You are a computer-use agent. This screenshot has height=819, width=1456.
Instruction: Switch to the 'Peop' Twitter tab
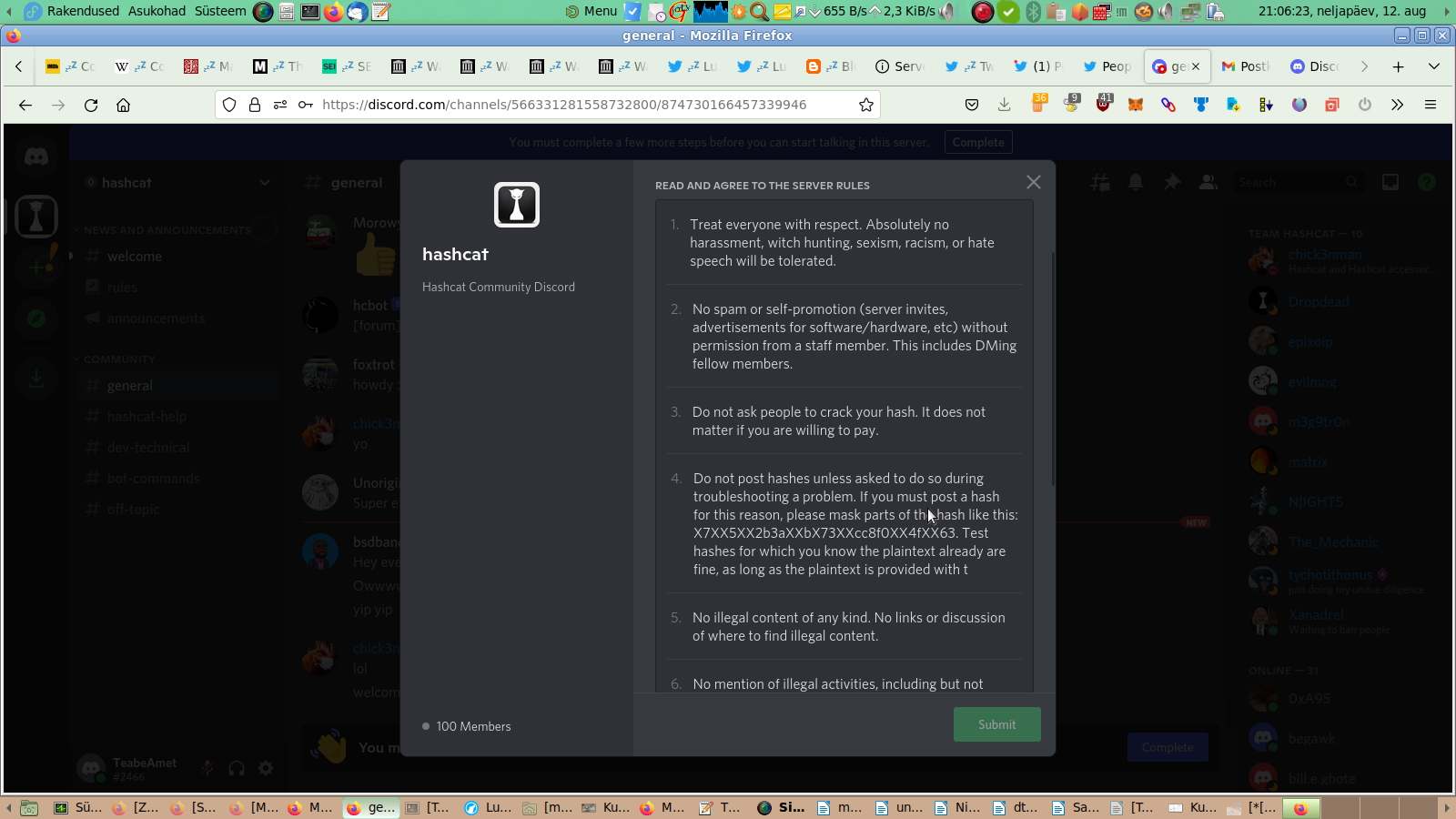click(1107, 66)
